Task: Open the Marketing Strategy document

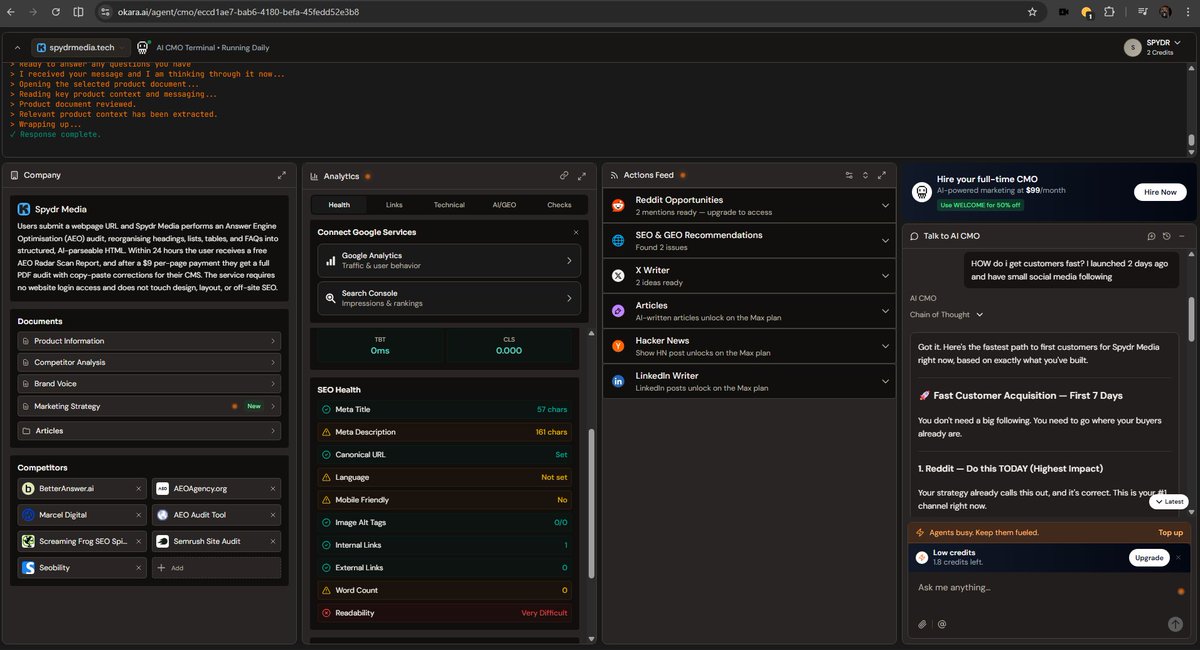Action: tap(149, 406)
